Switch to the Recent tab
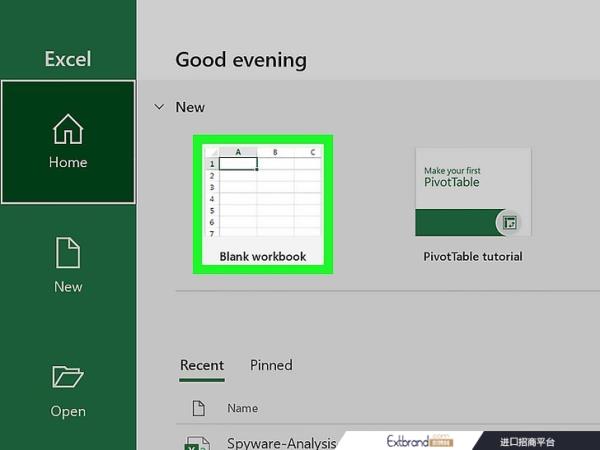600x450 pixels. pyautogui.click(x=202, y=366)
